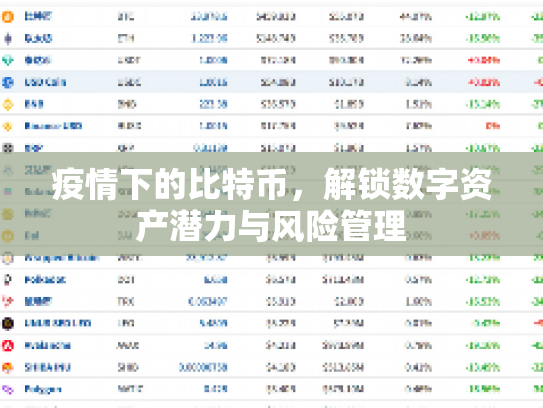Open the Binance USD name link
The width and height of the screenshot is (543, 408).
click(53, 126)
